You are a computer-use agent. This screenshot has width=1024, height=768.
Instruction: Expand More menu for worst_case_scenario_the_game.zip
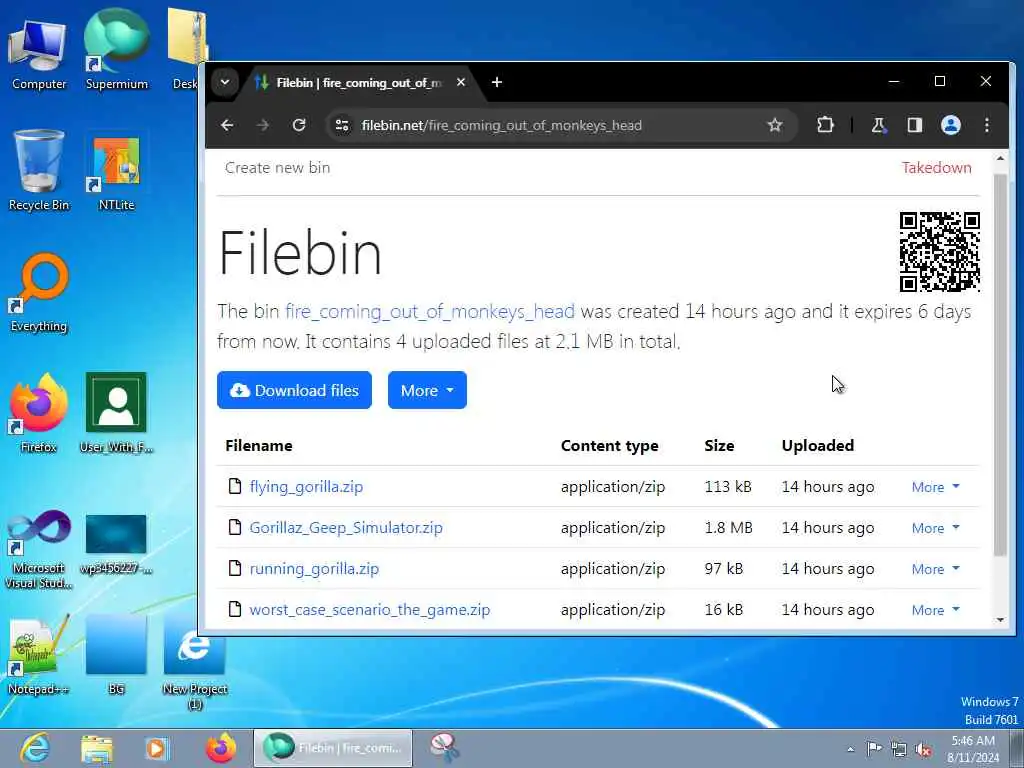[x=936, y=610]
